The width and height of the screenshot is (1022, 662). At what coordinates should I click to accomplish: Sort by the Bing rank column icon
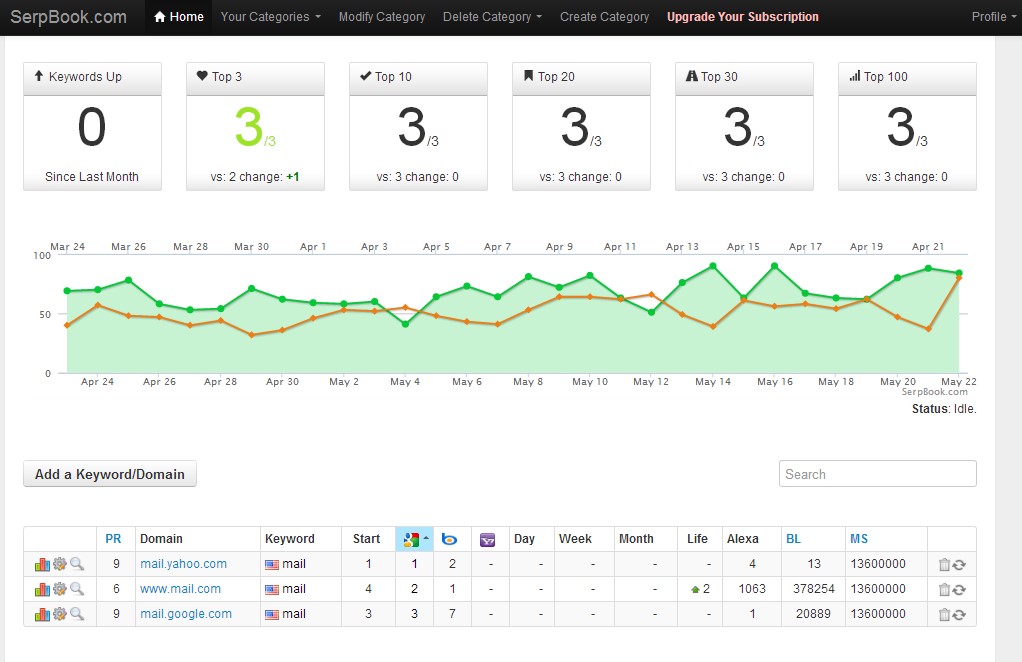coord(449,539)
